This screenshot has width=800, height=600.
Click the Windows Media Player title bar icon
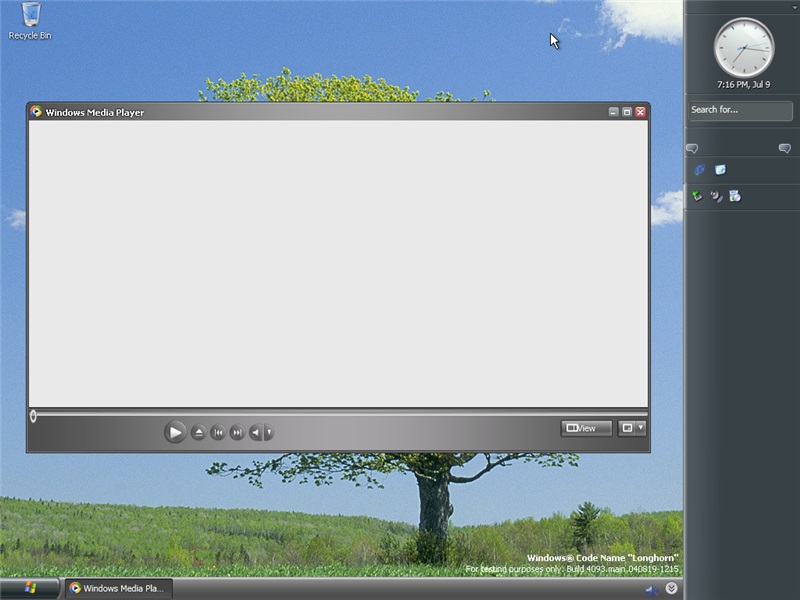tap(36, 111)
